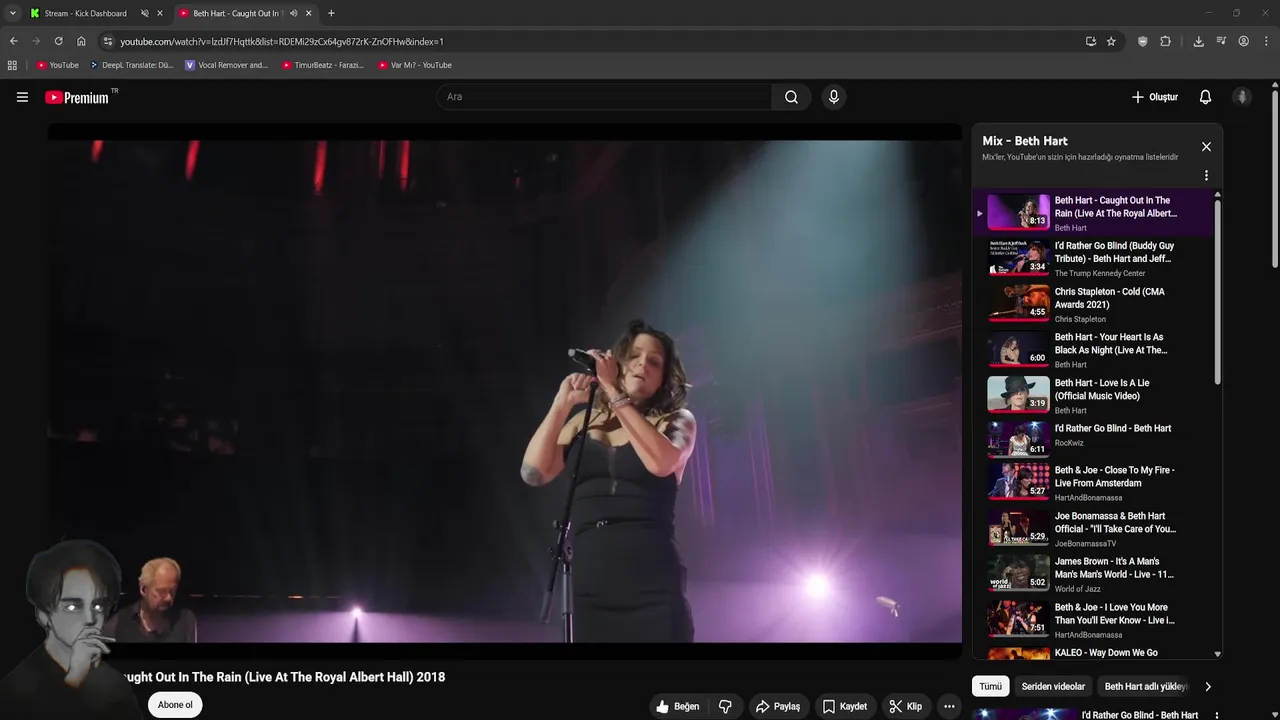Select the Tümü filter chip

click(990, 687)
